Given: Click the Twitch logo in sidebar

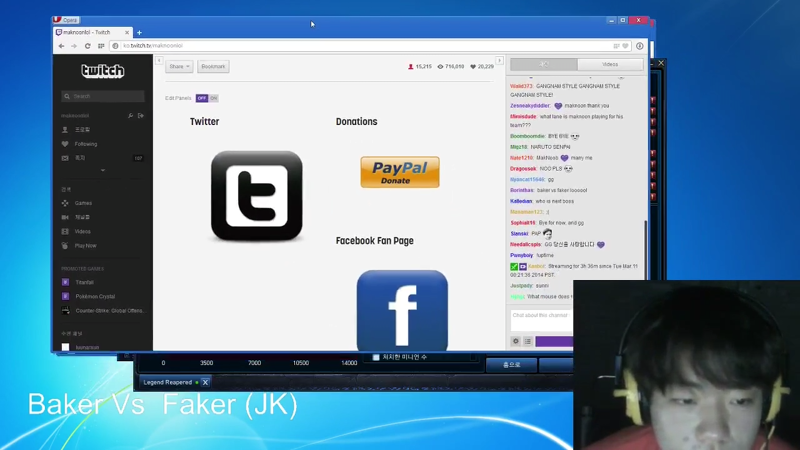Looking at the screenshot, I should coord(103,70).
